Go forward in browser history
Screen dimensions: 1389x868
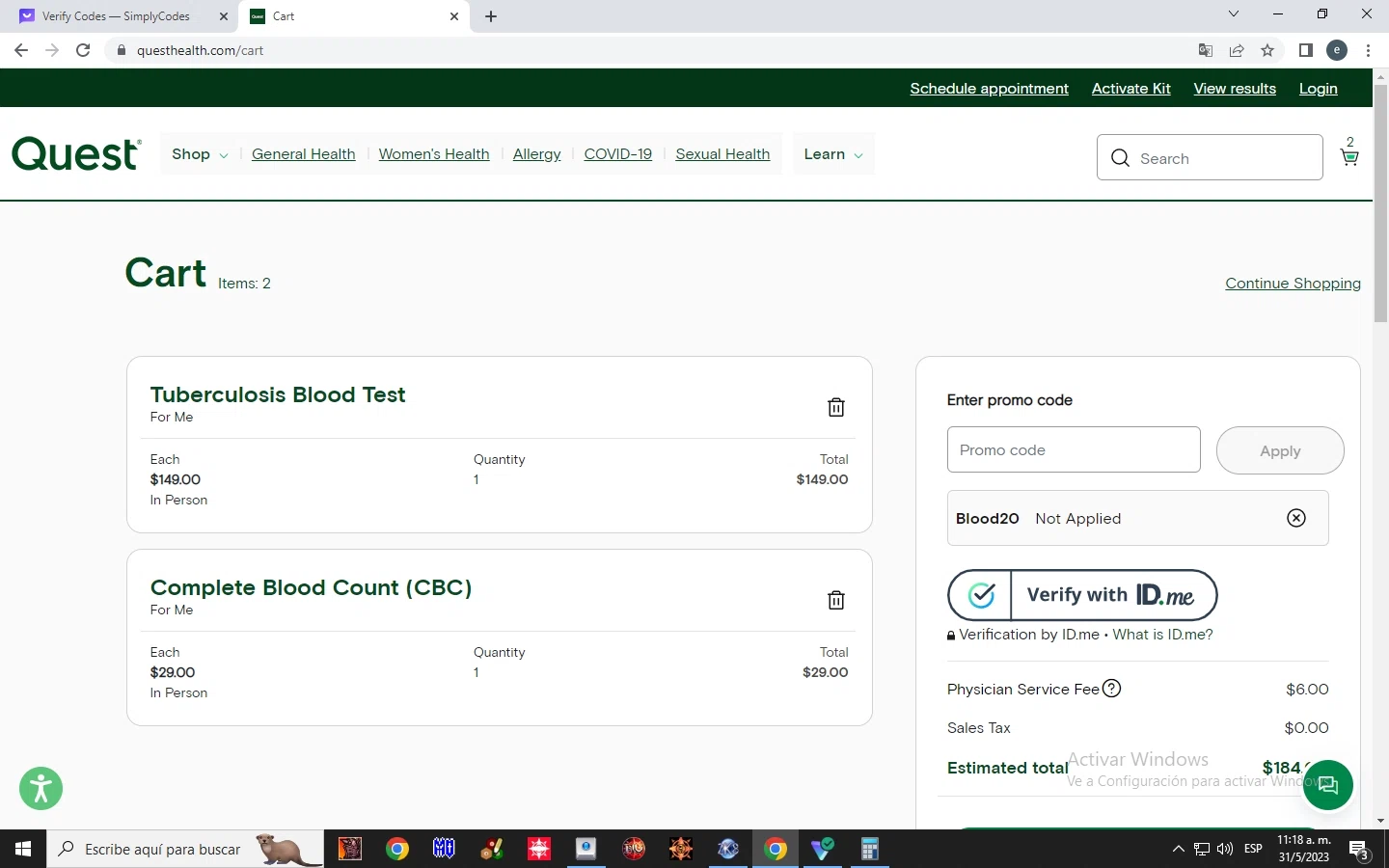coord(52,50)
